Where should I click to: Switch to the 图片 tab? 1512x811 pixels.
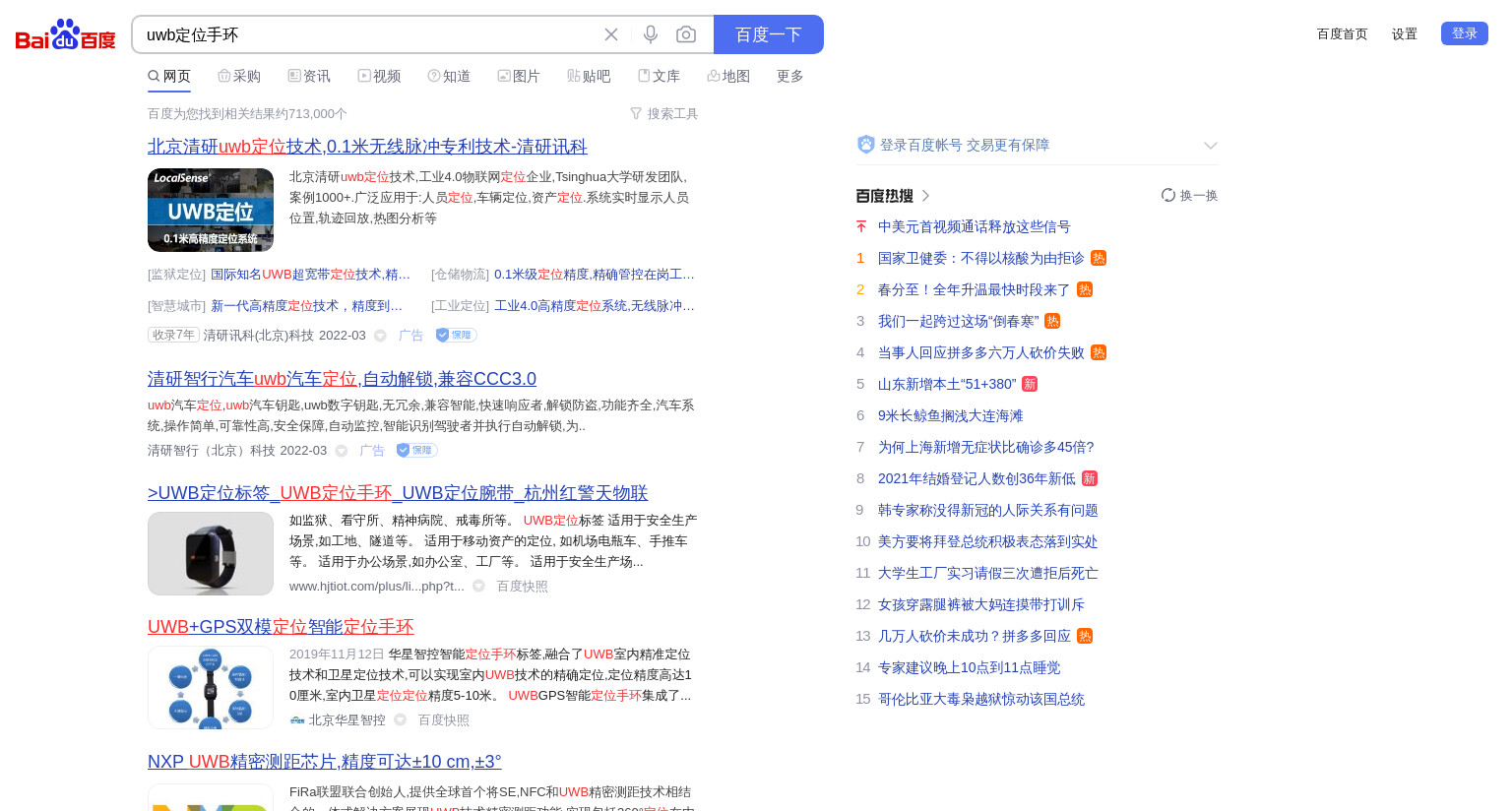tap(519, 76)
